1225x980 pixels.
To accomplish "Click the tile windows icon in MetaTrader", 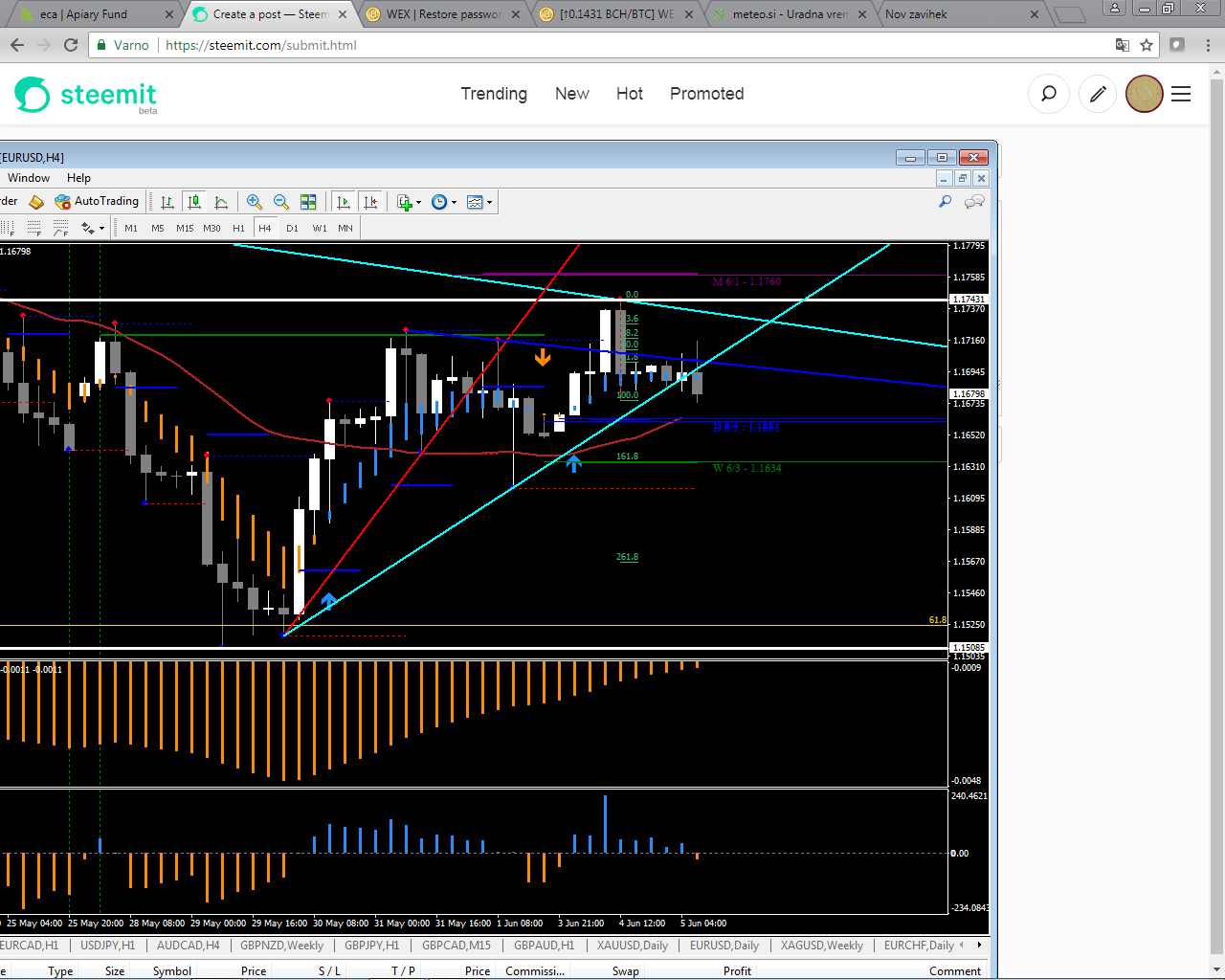I will pos(308,202).
